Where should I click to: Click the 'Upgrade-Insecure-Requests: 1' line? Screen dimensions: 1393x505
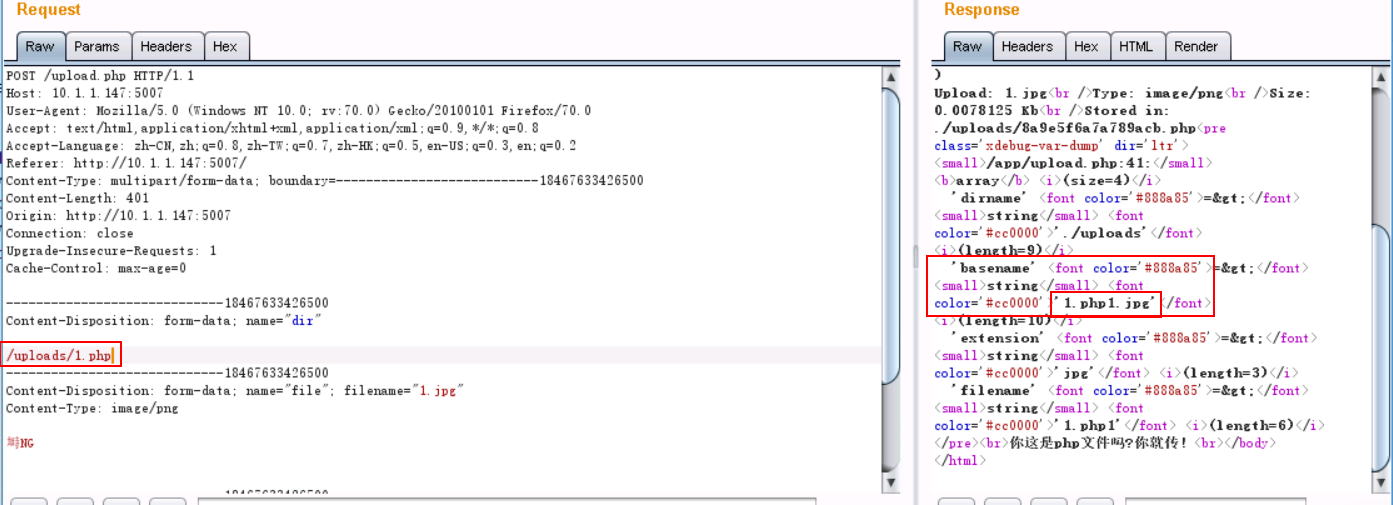point(111,251)
